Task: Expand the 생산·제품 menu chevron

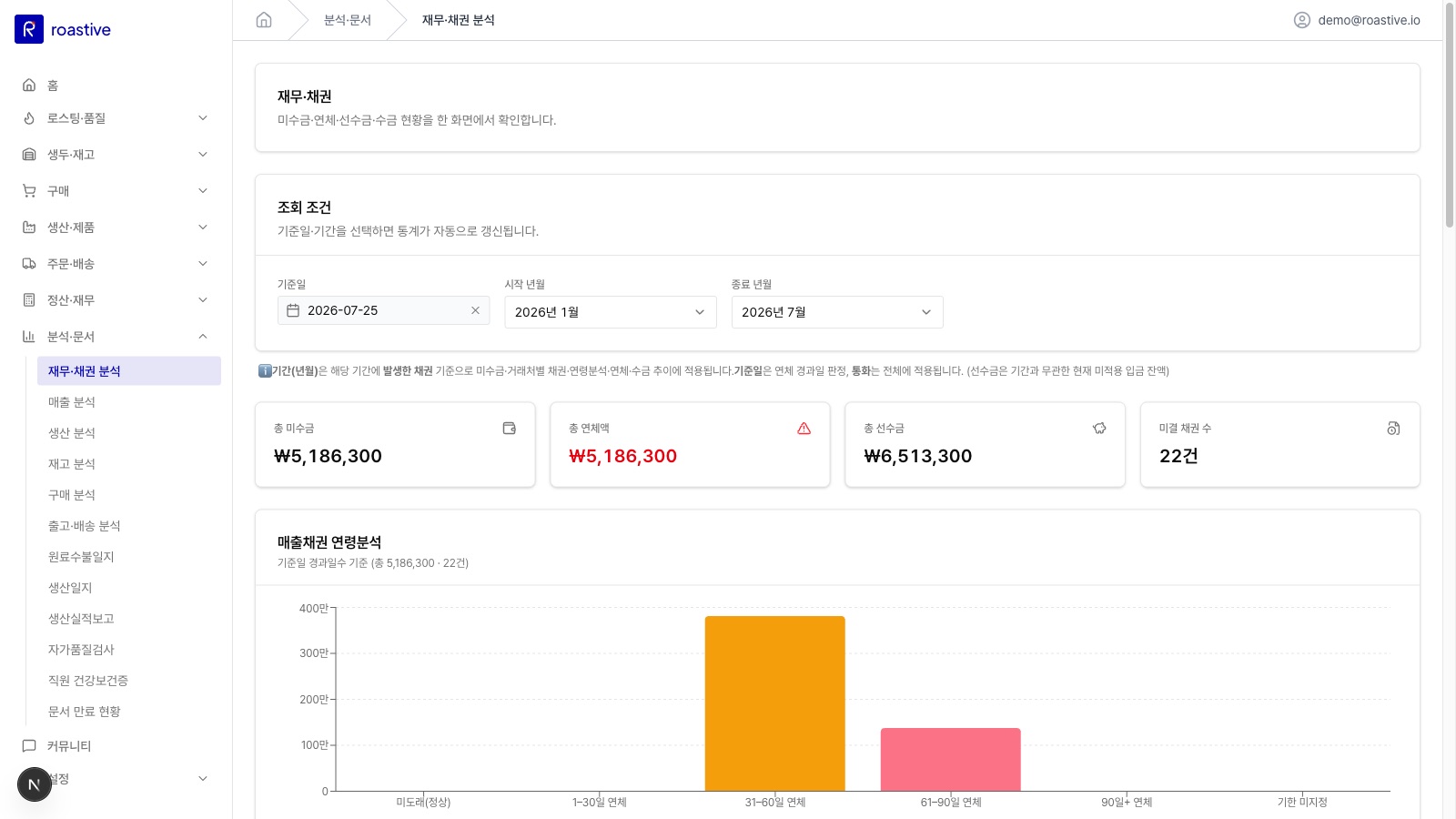Action: click(203, 227)
